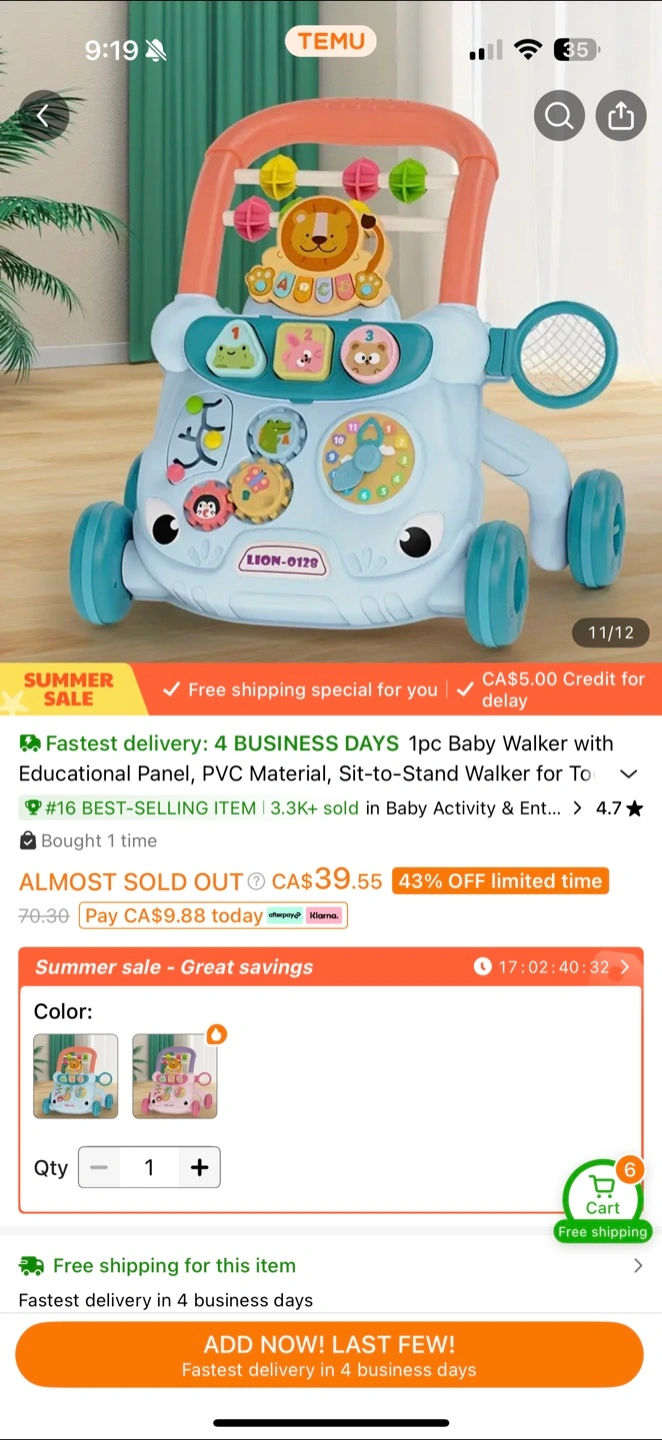This screenshot has height=1440, width=662.
Task: Expand free shipping details arrow
Action: [638, 1266]
